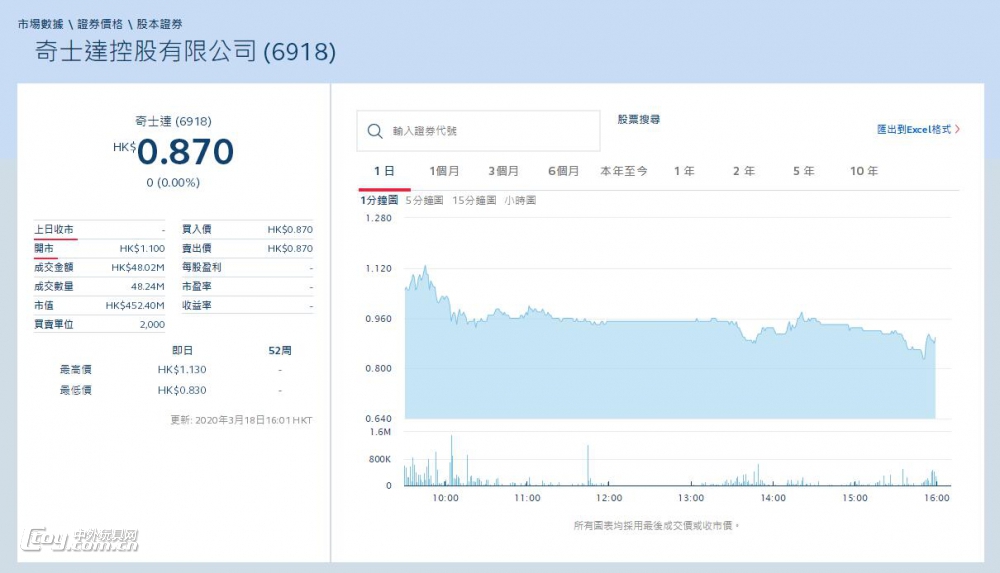
Task: Click the 股本證券 breadcrumb link
Action: tap(160, 23)
